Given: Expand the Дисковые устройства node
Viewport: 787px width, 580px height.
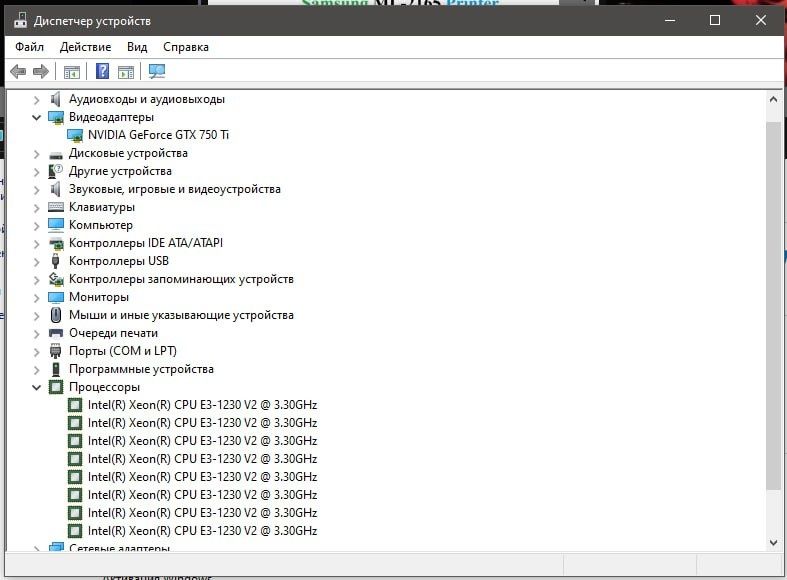Looking at the screenshot, I should (x=36, y=154).
